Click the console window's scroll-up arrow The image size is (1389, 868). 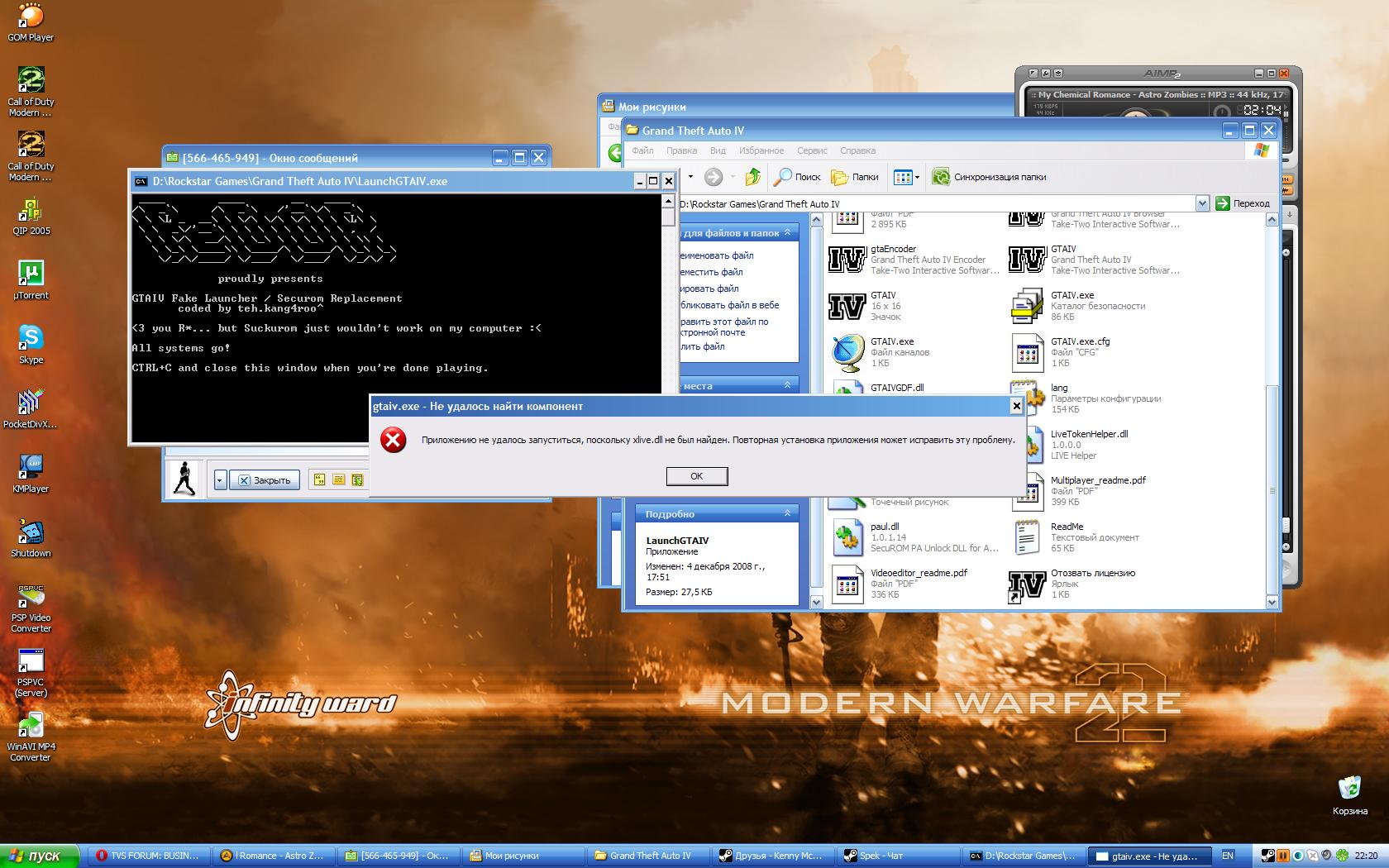668,201
